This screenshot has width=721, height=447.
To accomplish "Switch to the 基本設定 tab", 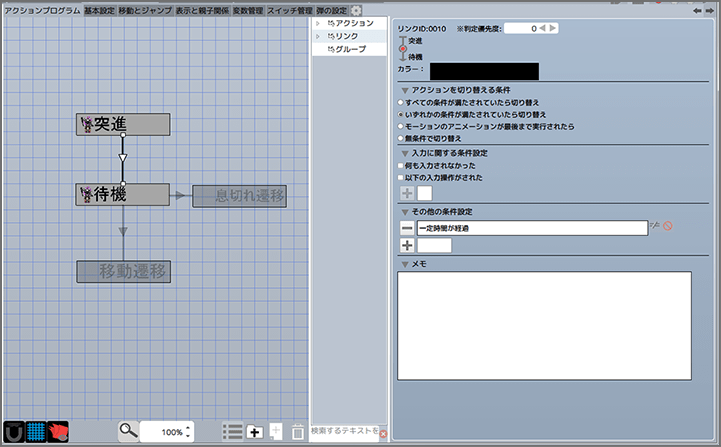I will pos(99,10).
